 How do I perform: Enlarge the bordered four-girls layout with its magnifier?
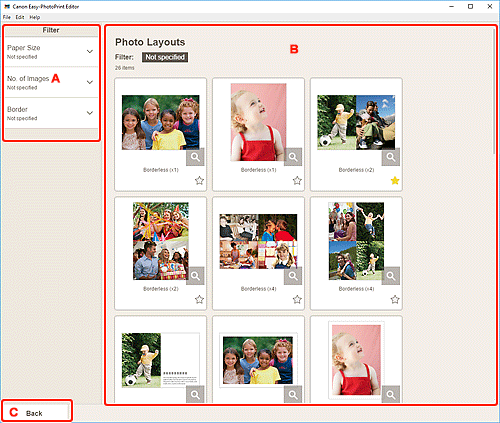coord(293,395)
